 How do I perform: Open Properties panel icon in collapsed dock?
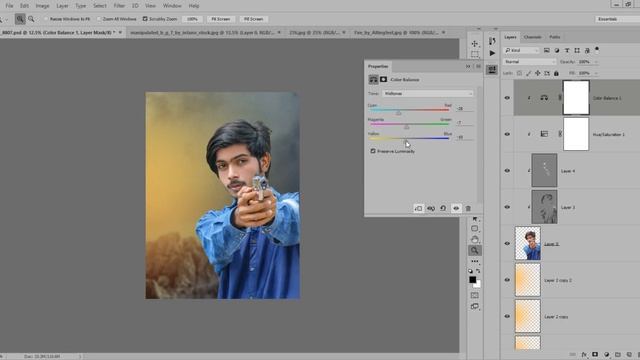pyautogui.click(x=492, y=70)
